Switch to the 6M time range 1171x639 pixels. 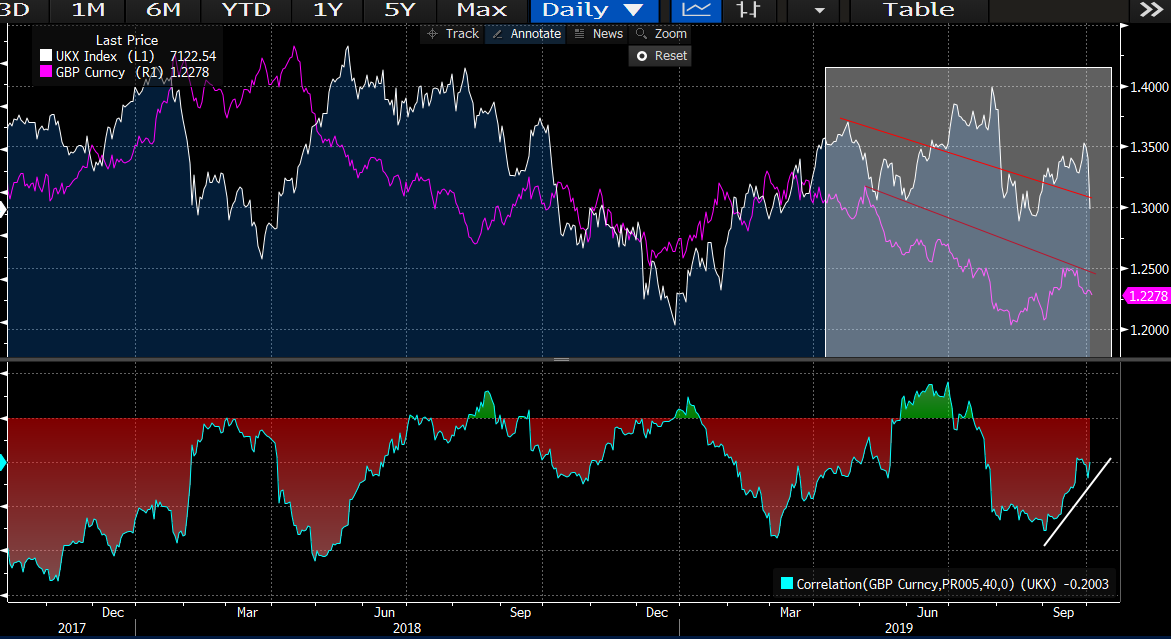click(164, 10)
